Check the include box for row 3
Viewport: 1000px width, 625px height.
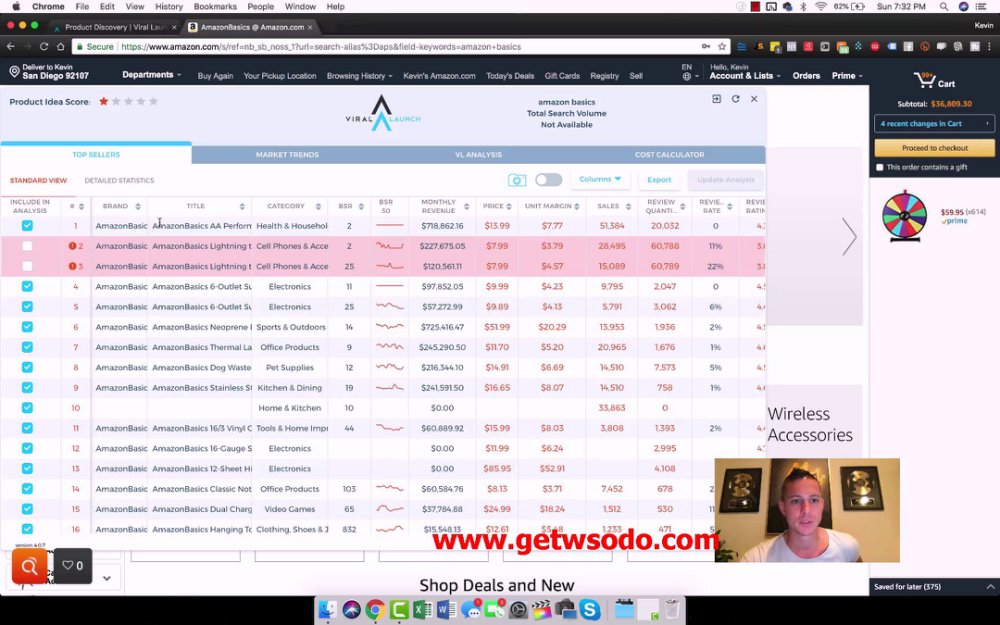pyautogui.click(x=27, y=266)
